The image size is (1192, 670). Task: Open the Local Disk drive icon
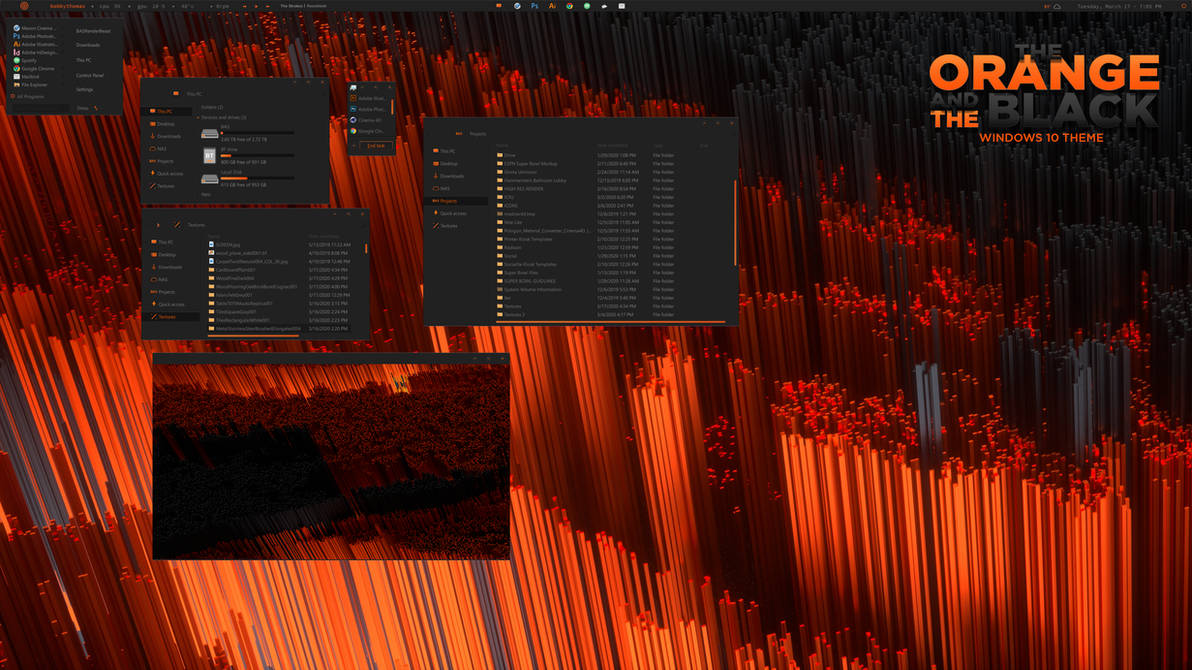210,179
